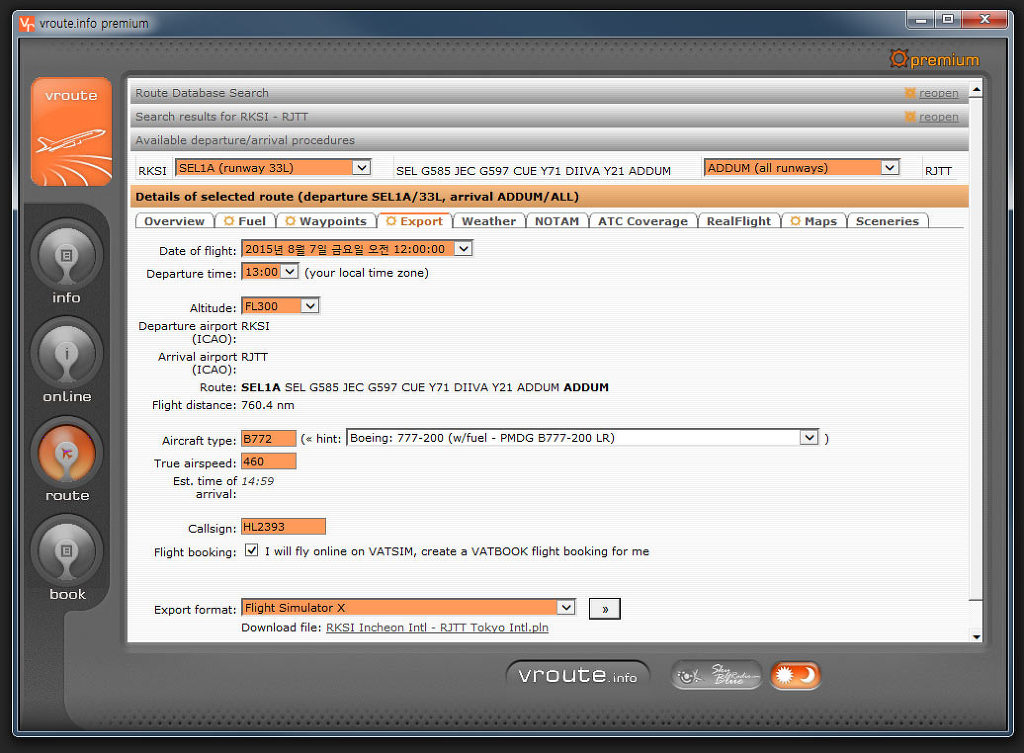
Task: Open the online sidebar section
Action: pyautogui.click(x=66, y=354)
